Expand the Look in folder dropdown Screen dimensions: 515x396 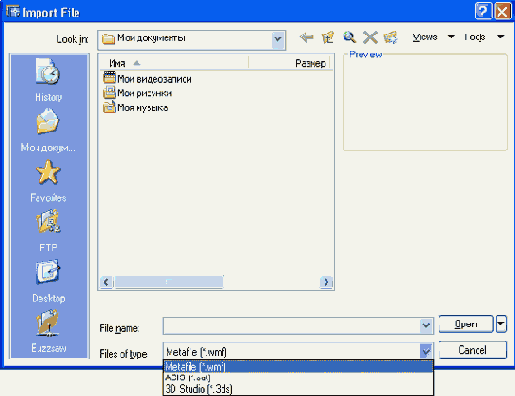tap(278, 40)
